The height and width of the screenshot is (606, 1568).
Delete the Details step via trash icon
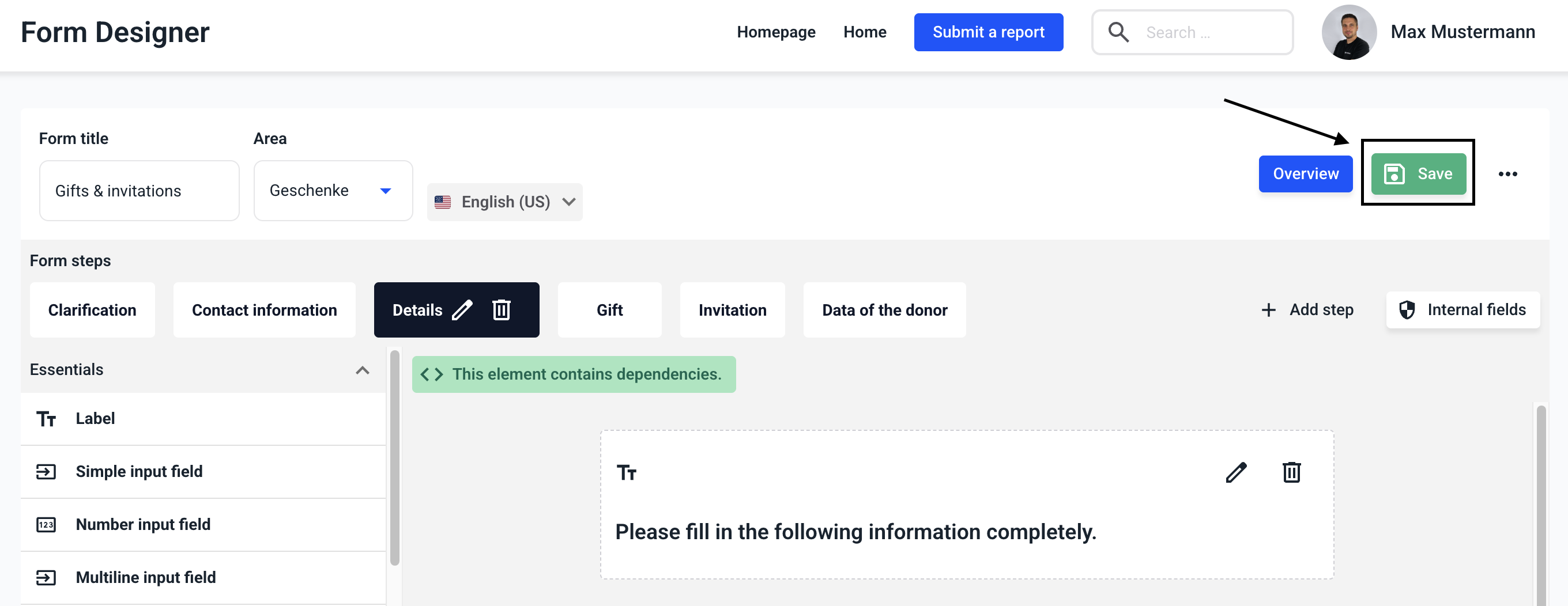(501, 310)
